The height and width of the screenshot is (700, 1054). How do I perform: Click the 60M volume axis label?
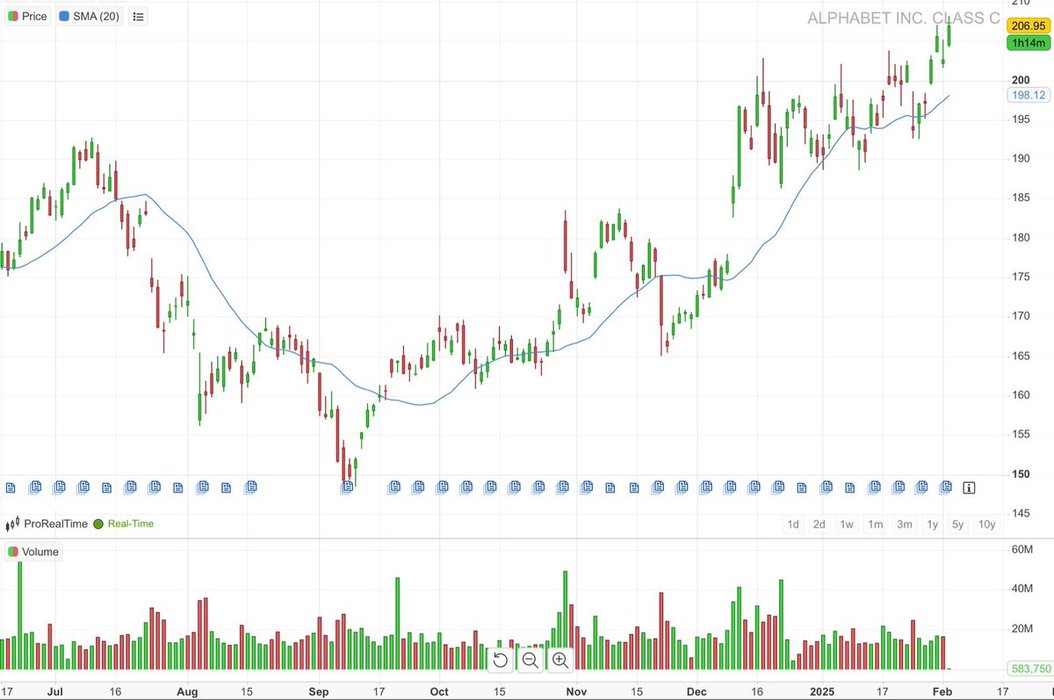pos(1022,549)
